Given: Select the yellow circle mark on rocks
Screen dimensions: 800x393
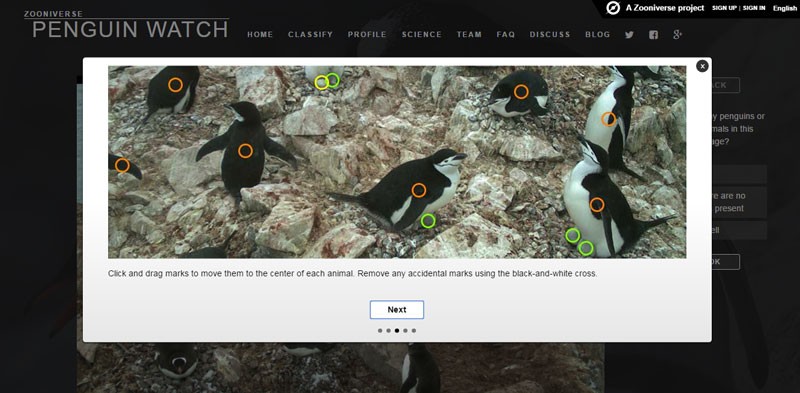Looking at the screenshot, I should tap(321, 83).
